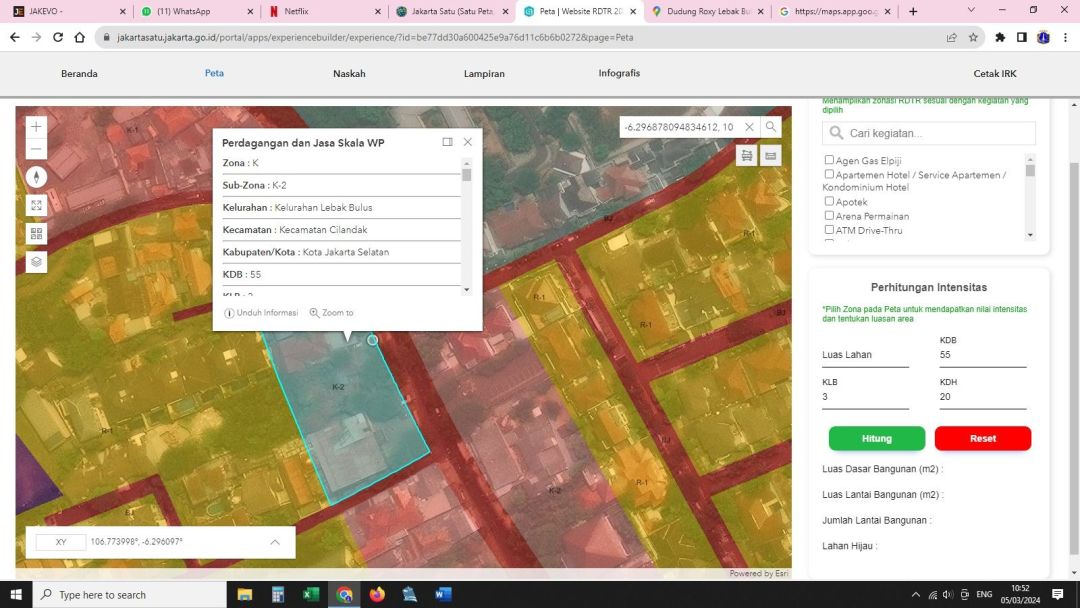Go to the Infografis tab

619,73
